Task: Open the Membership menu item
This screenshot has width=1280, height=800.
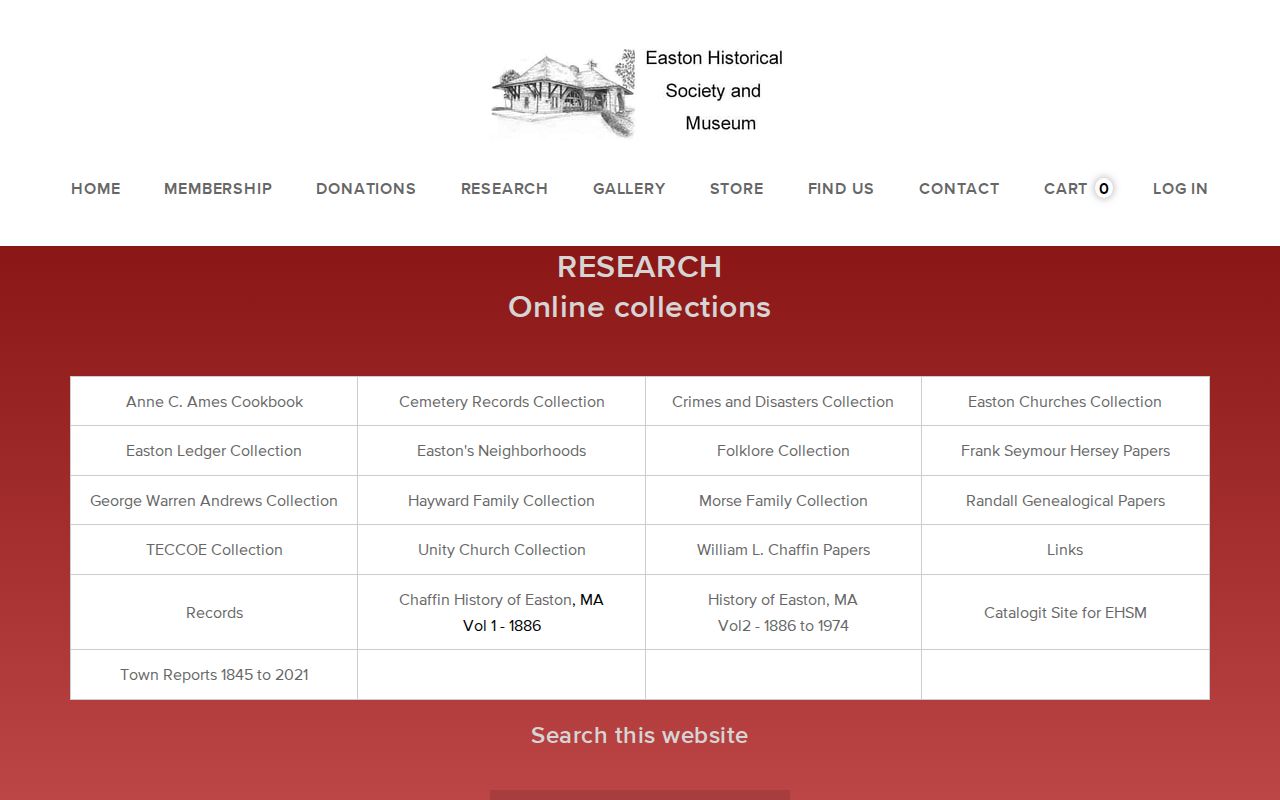Action: point(218,188)
